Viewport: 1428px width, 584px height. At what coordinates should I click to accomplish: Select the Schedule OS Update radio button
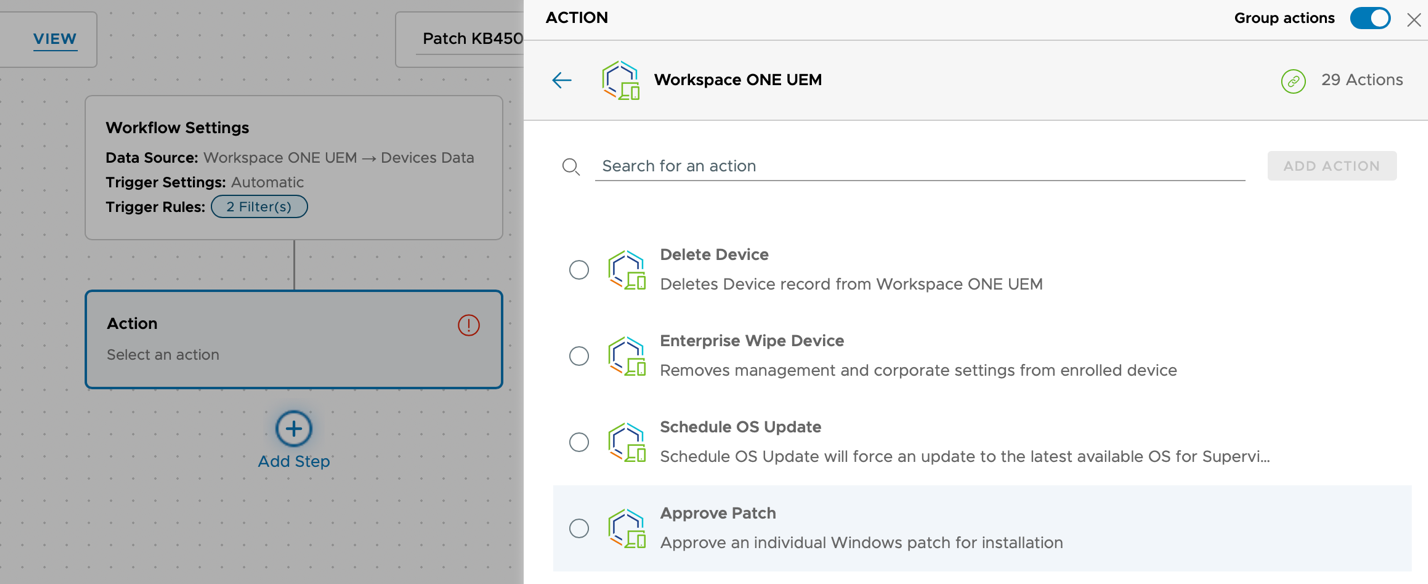(579, 442)
